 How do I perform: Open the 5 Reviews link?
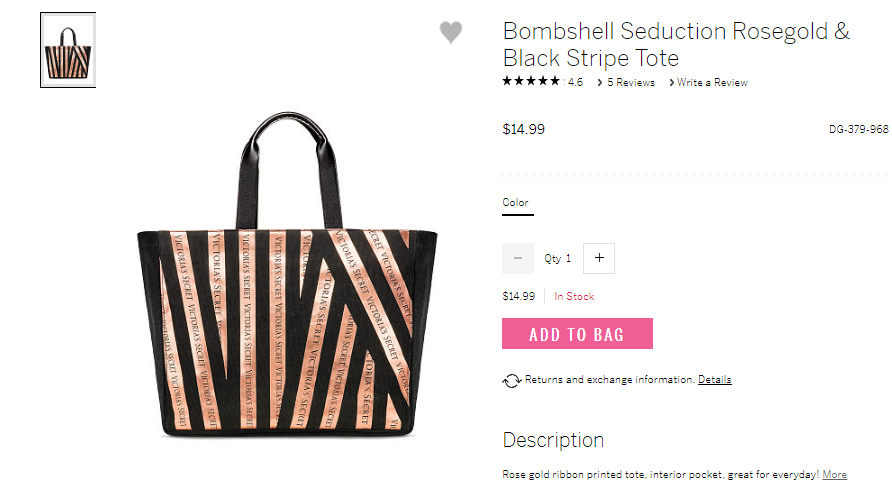pos(630,82)
